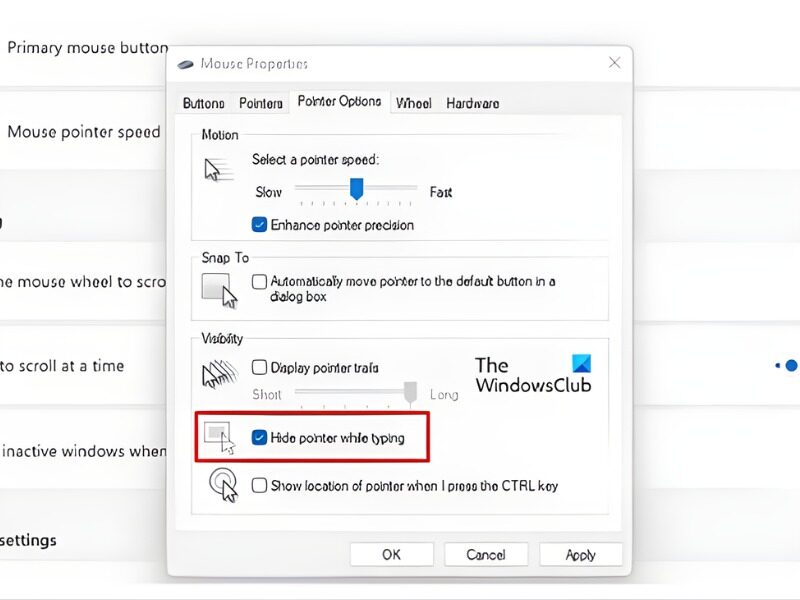
Task: Open the Pointers tab
Action: pyautogui.click(x=261, y=103)
